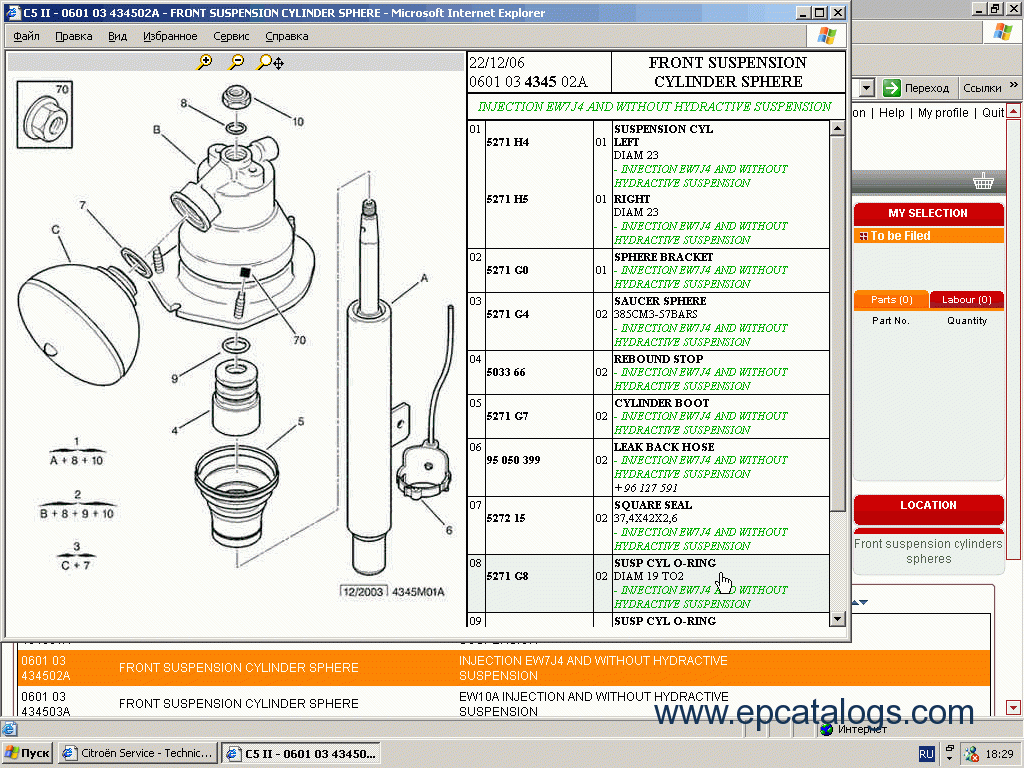Open the Файл menu
This screenshot has height=768, width=1024.
pyautogui.click(x=26, y=36)
